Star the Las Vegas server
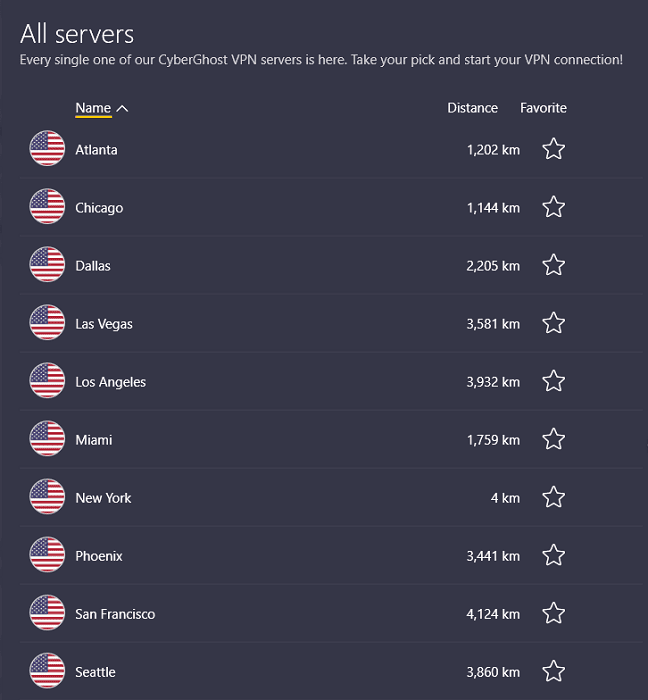This screenshot has height=700, width=648. [x=553, y=323]
